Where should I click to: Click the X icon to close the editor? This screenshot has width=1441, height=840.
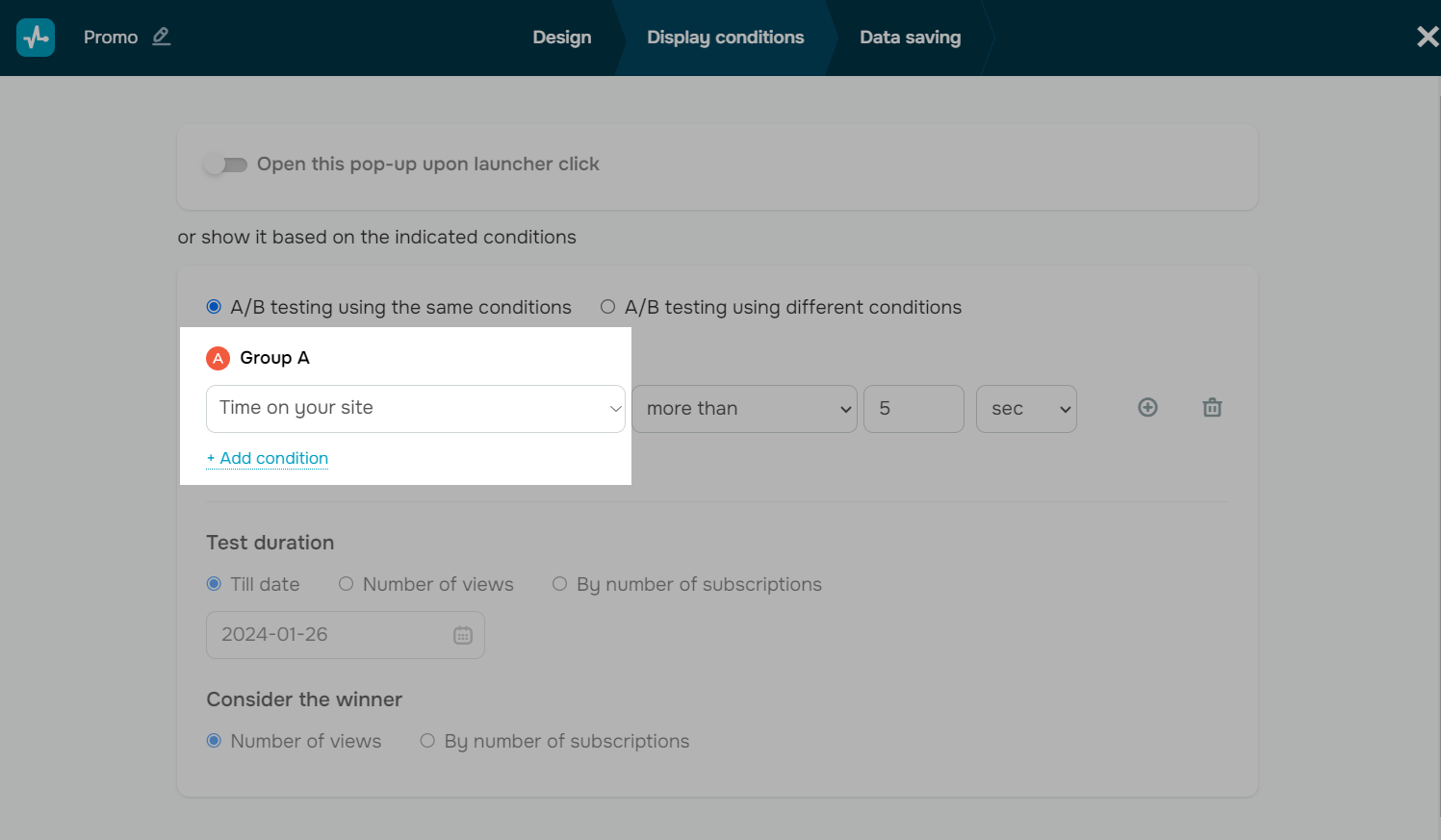pos(1427,37)
